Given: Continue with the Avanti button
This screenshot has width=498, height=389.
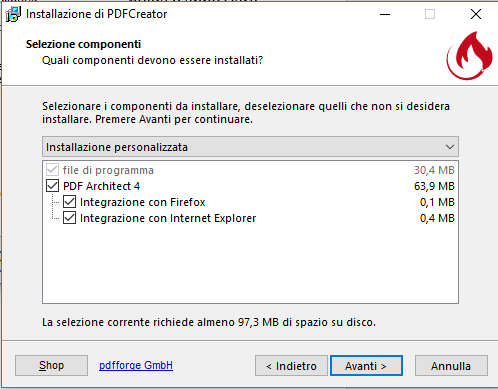Looking at the screenshot, I should point(366,366).
